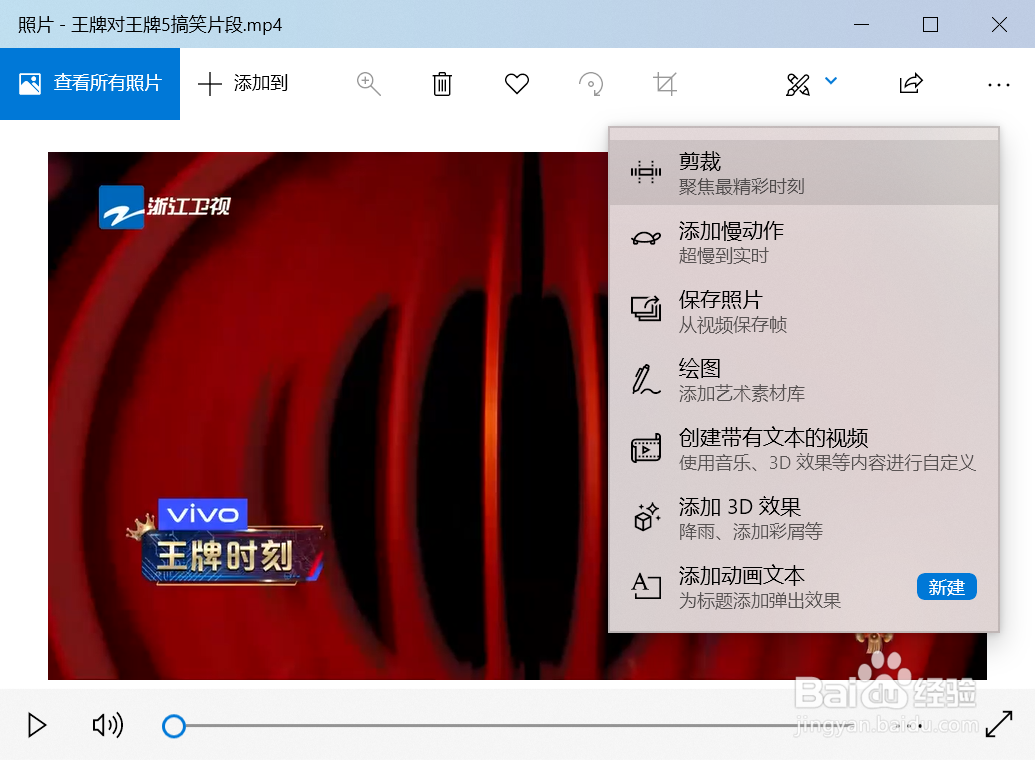Image resolution: width=1035 pixels, height=760 pixels.
Task: Click the video-with-text film icon
Action: pos(646,449)
